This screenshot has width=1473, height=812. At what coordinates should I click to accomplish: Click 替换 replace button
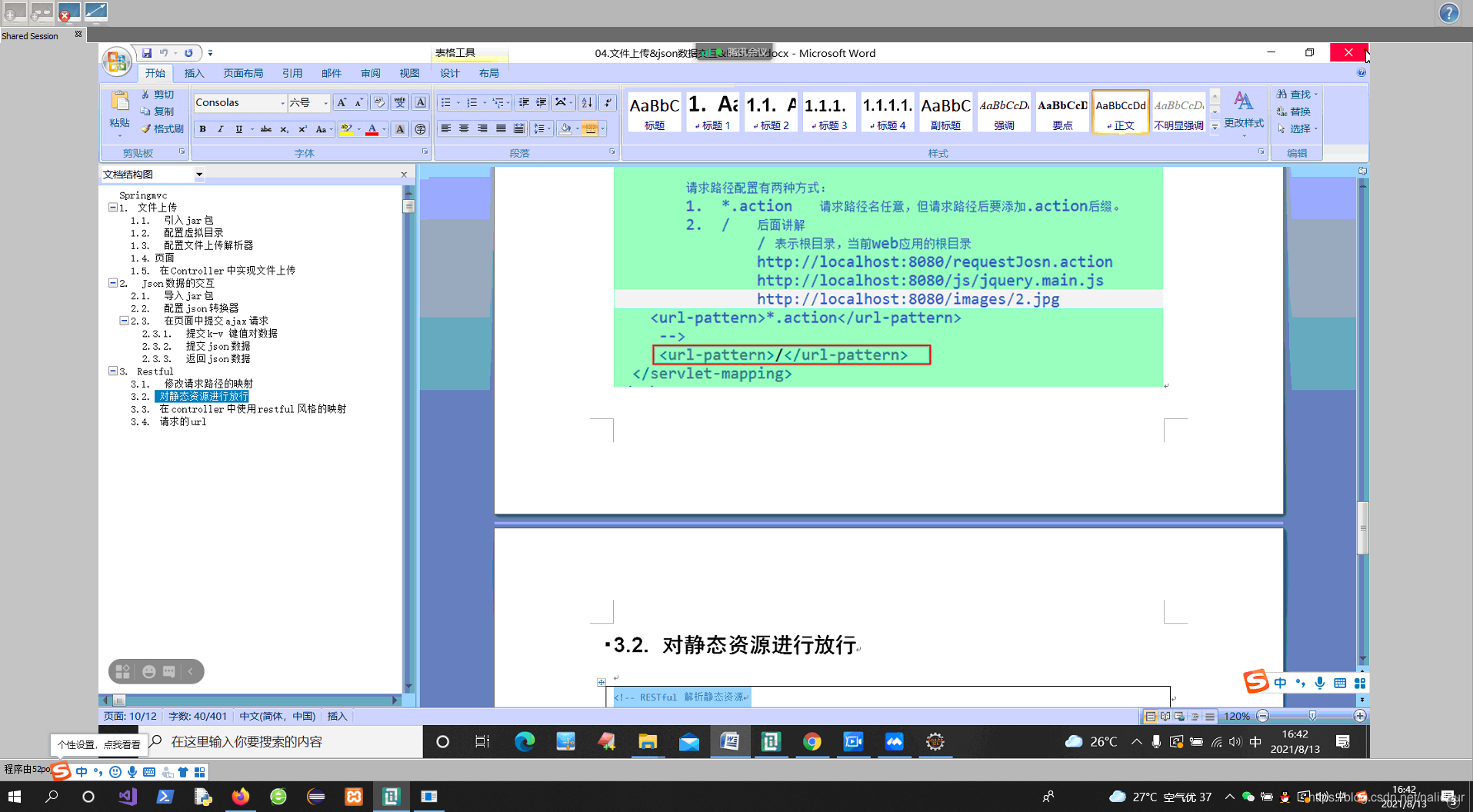coord(1295,111)
